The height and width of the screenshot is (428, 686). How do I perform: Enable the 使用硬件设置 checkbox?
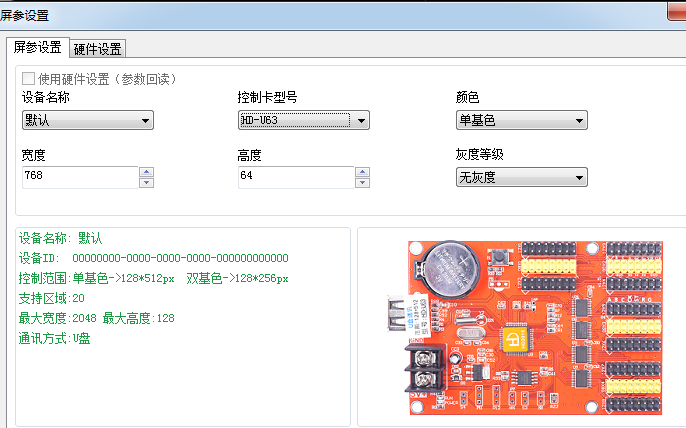pos(28,78)
